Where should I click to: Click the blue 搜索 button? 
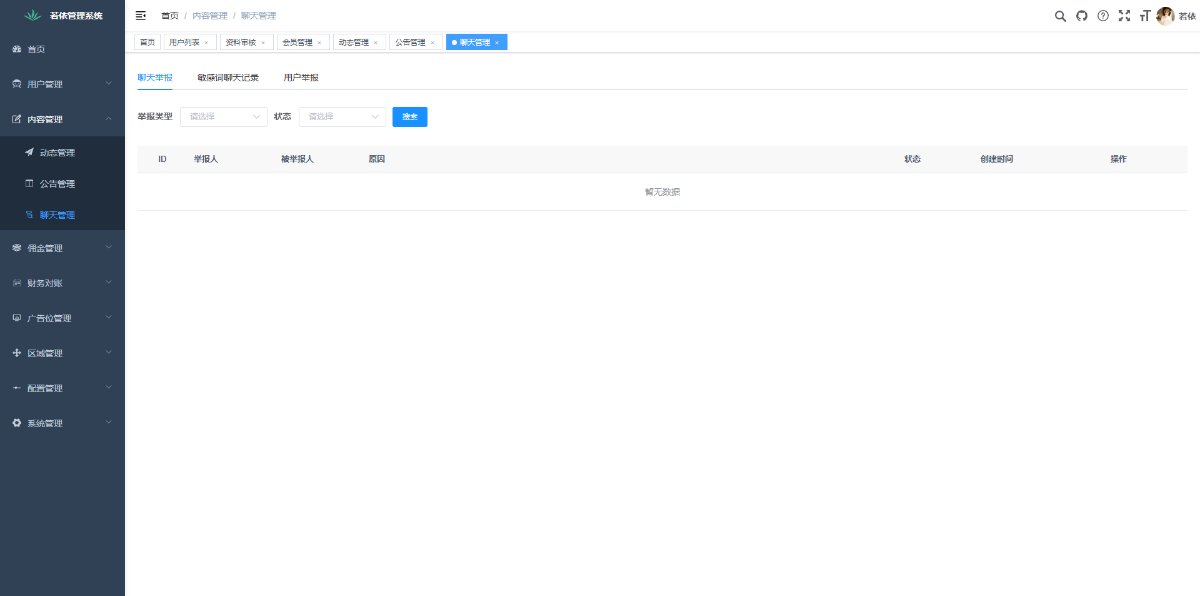point(410,117)
